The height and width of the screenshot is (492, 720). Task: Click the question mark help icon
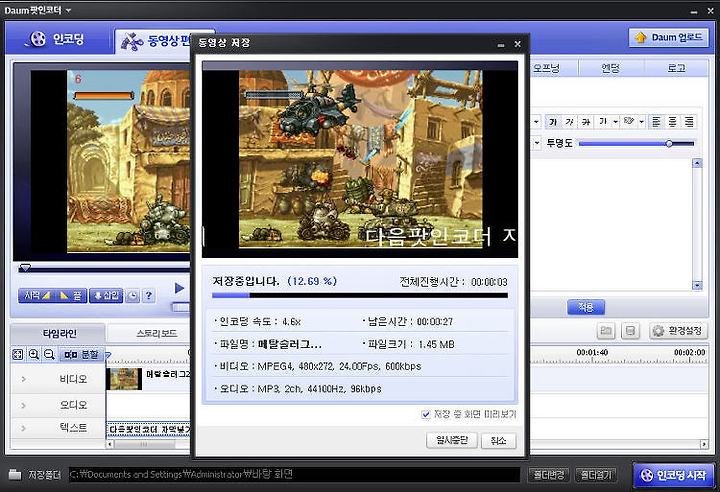[x=149, y=296]
